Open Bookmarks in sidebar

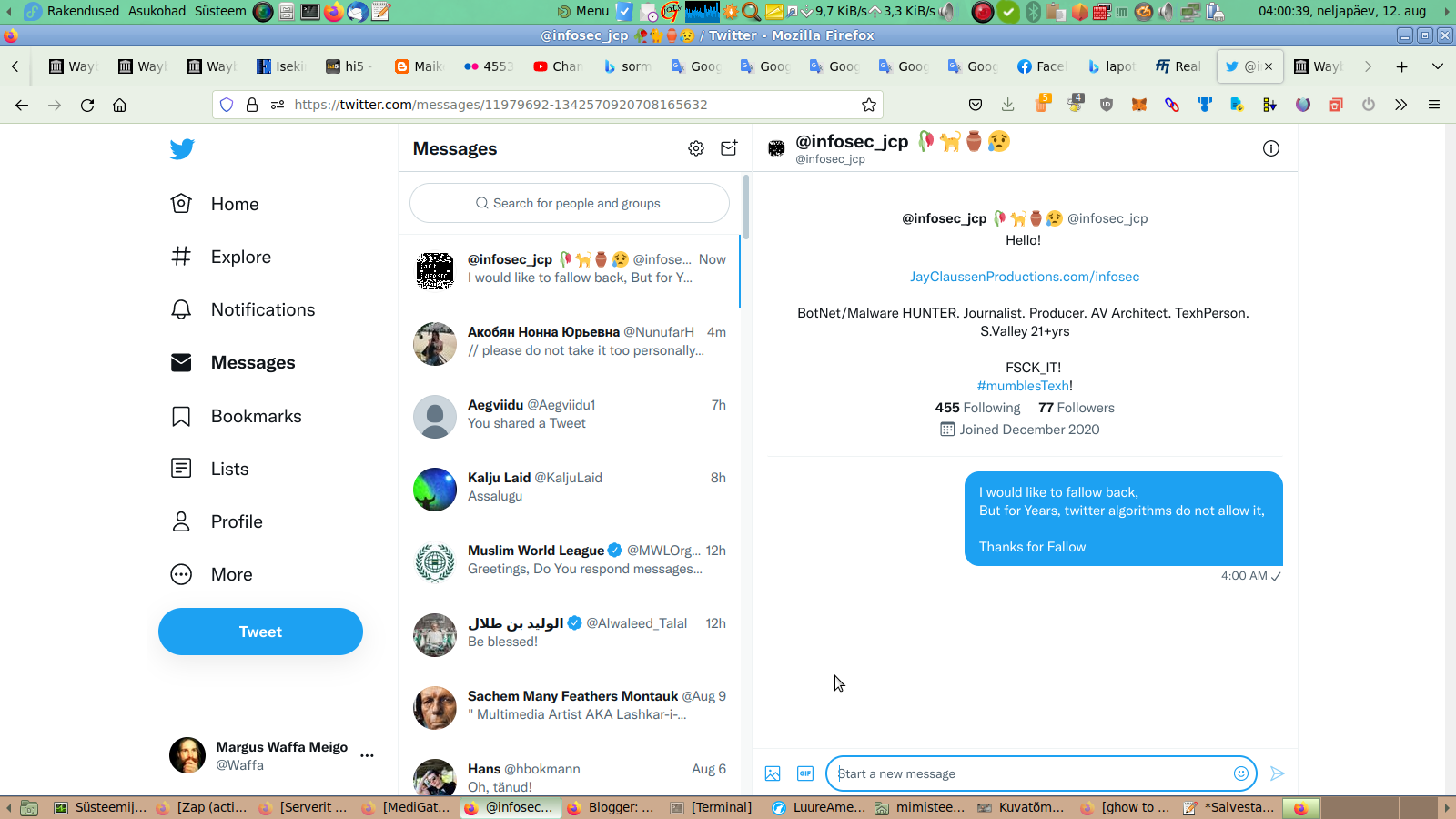coord(237,416)
